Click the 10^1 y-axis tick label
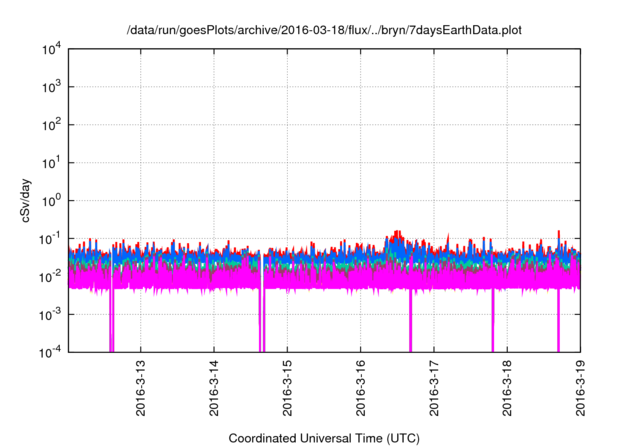640x448 pixels. (x=52, y=163)
